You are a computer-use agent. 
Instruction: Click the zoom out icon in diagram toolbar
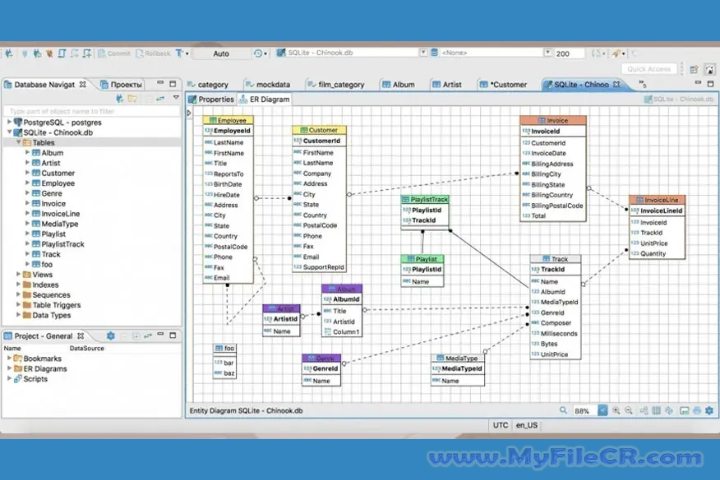[x=629, y=411]
